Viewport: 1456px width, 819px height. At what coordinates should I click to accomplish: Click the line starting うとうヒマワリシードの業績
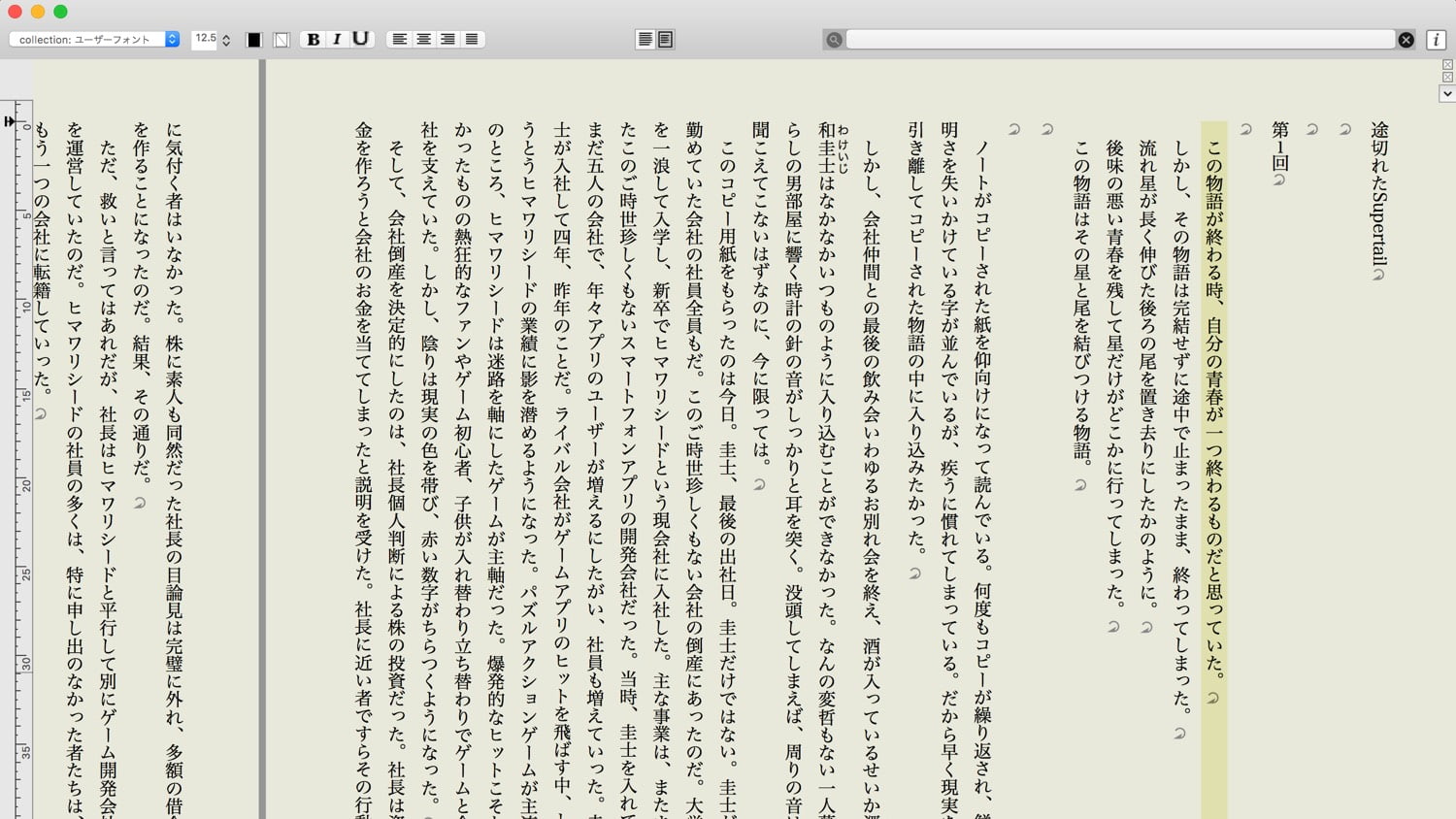[529, 470]
